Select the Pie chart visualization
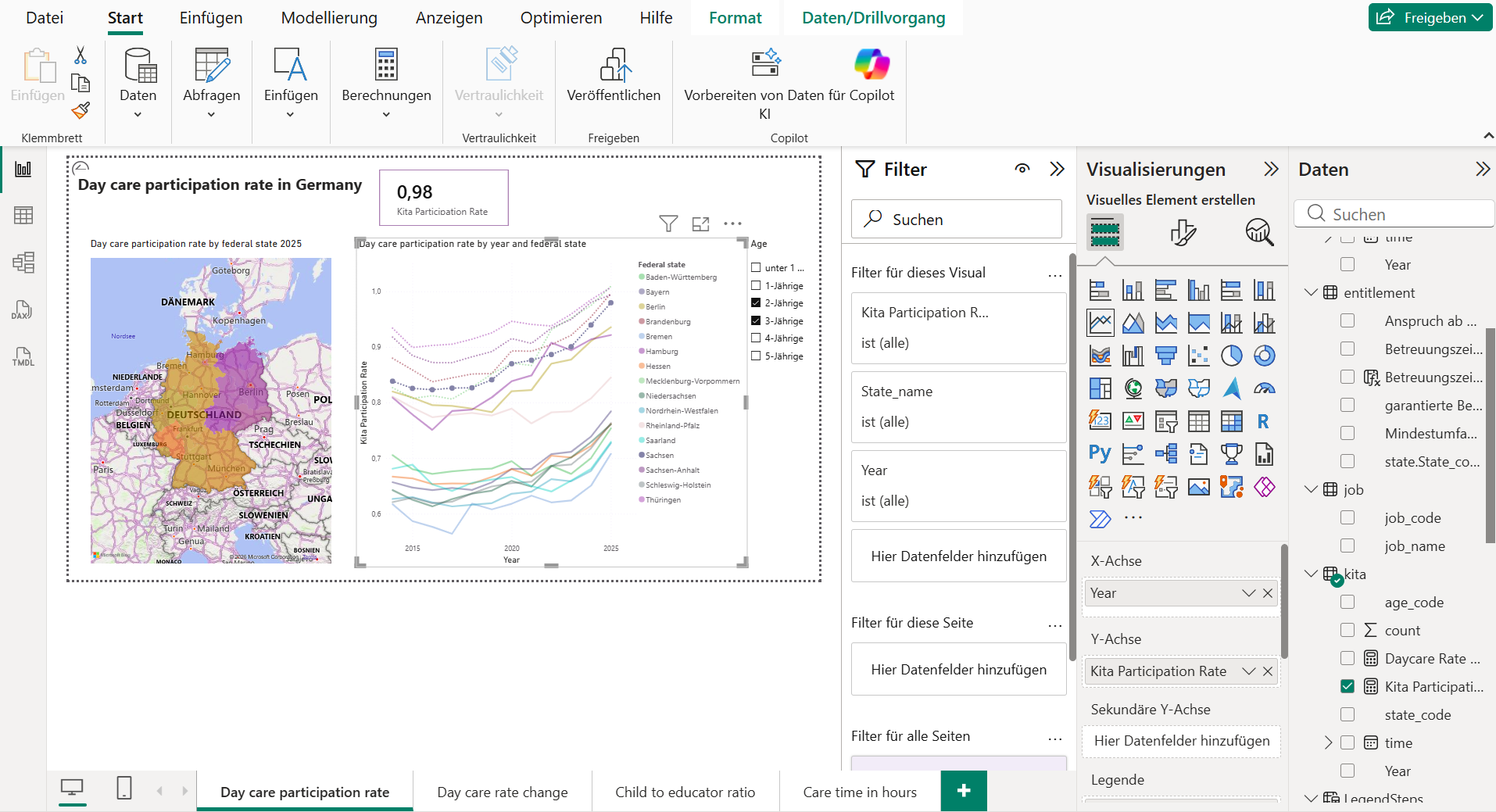 [1232, 356]
